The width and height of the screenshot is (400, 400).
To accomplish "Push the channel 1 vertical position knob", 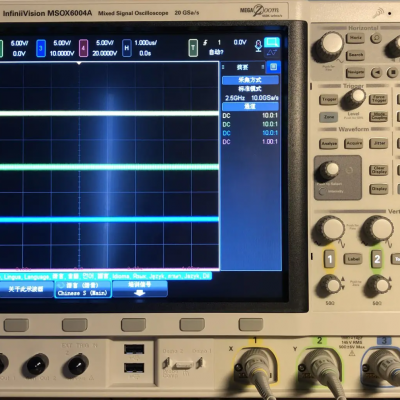I will click(x=330, y=286).
